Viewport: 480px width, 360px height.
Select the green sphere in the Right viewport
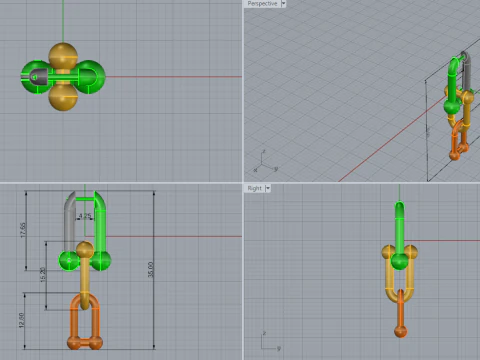tap(399, 261)
